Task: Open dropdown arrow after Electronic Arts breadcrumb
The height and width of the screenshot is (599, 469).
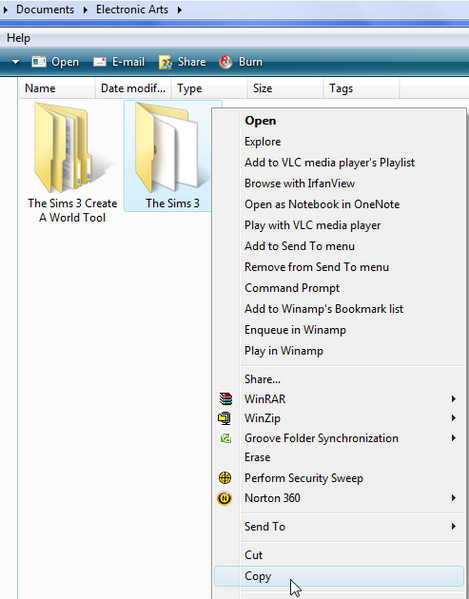Action: pyautogui.click(x=180, y=10)
